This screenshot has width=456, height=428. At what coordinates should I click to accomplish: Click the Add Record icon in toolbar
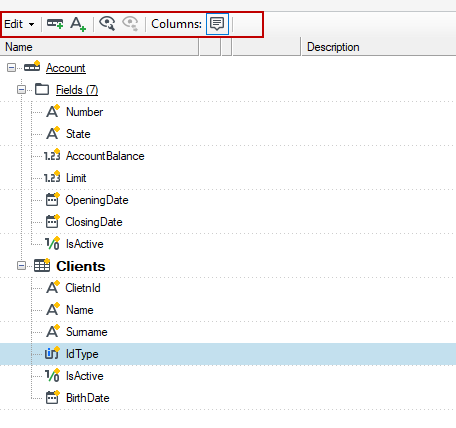(55, 24)
